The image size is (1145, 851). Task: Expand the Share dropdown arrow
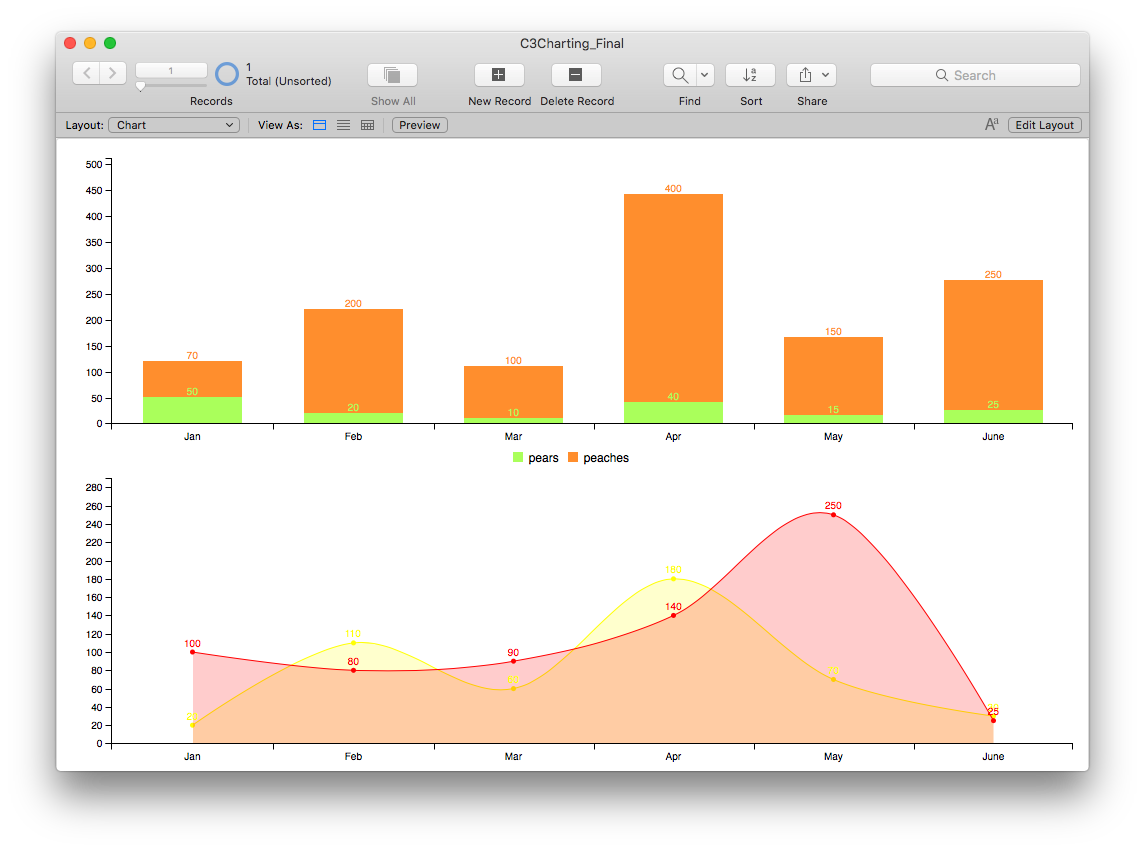(x=825, y=75)
